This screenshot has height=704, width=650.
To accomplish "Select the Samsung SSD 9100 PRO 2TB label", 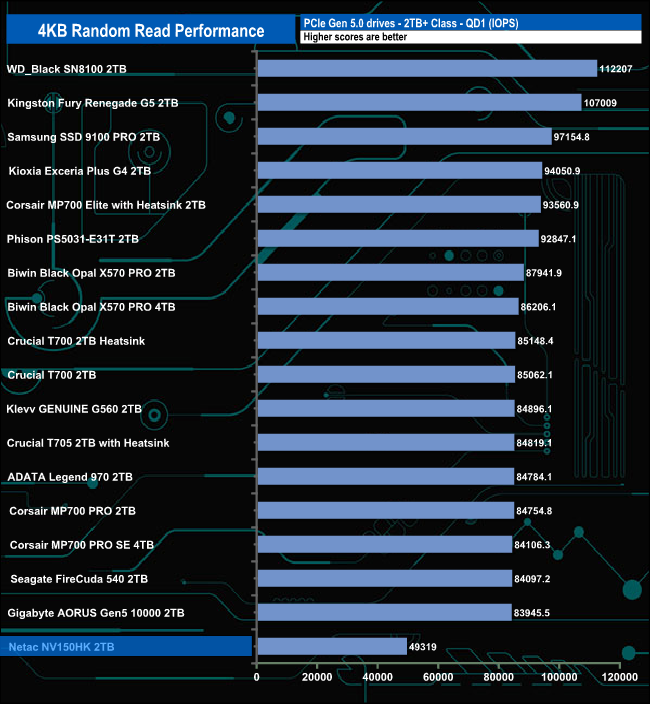I will tap(83, 137).
